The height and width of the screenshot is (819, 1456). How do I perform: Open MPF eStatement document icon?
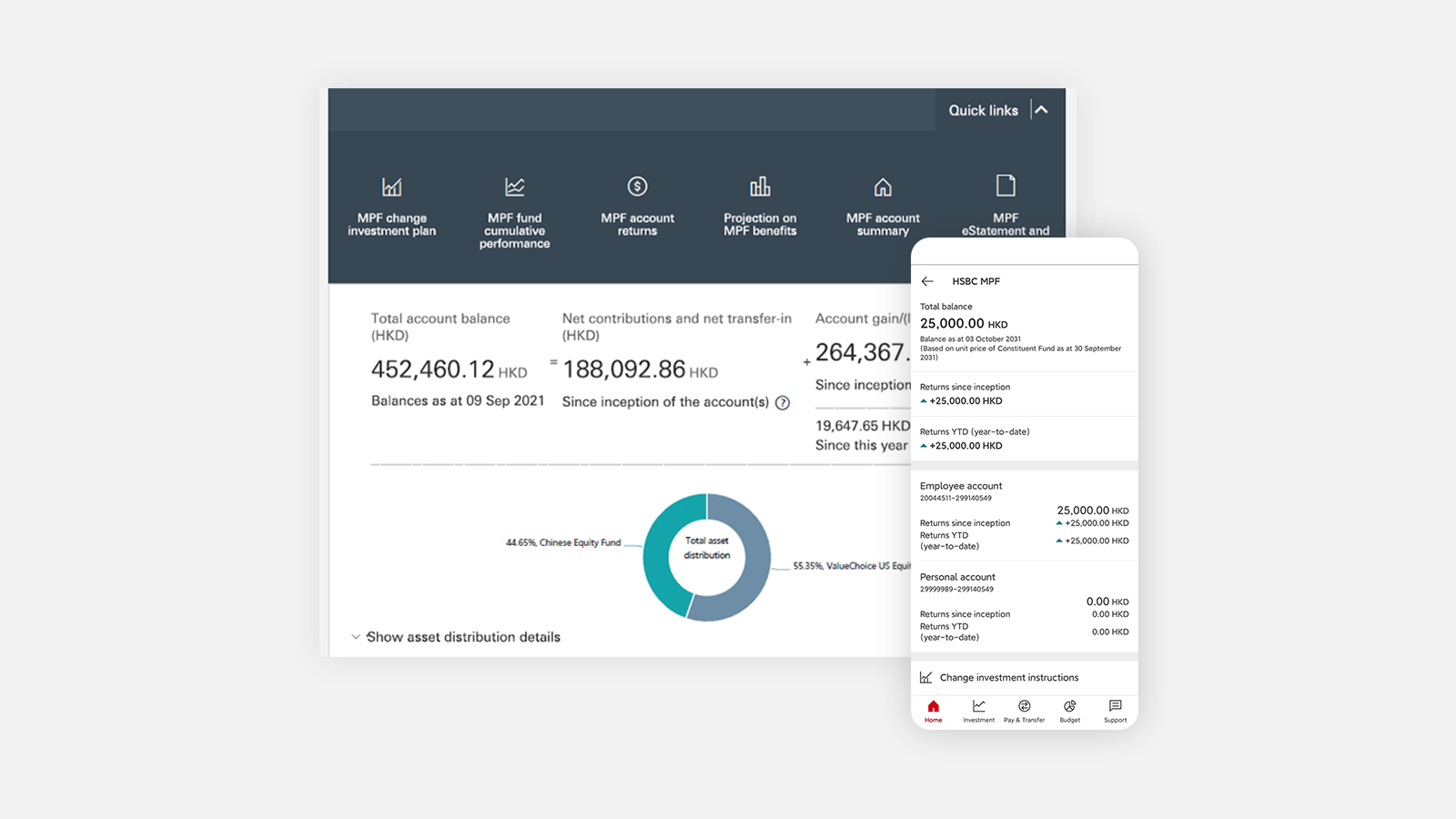[x=1006, y=186]
